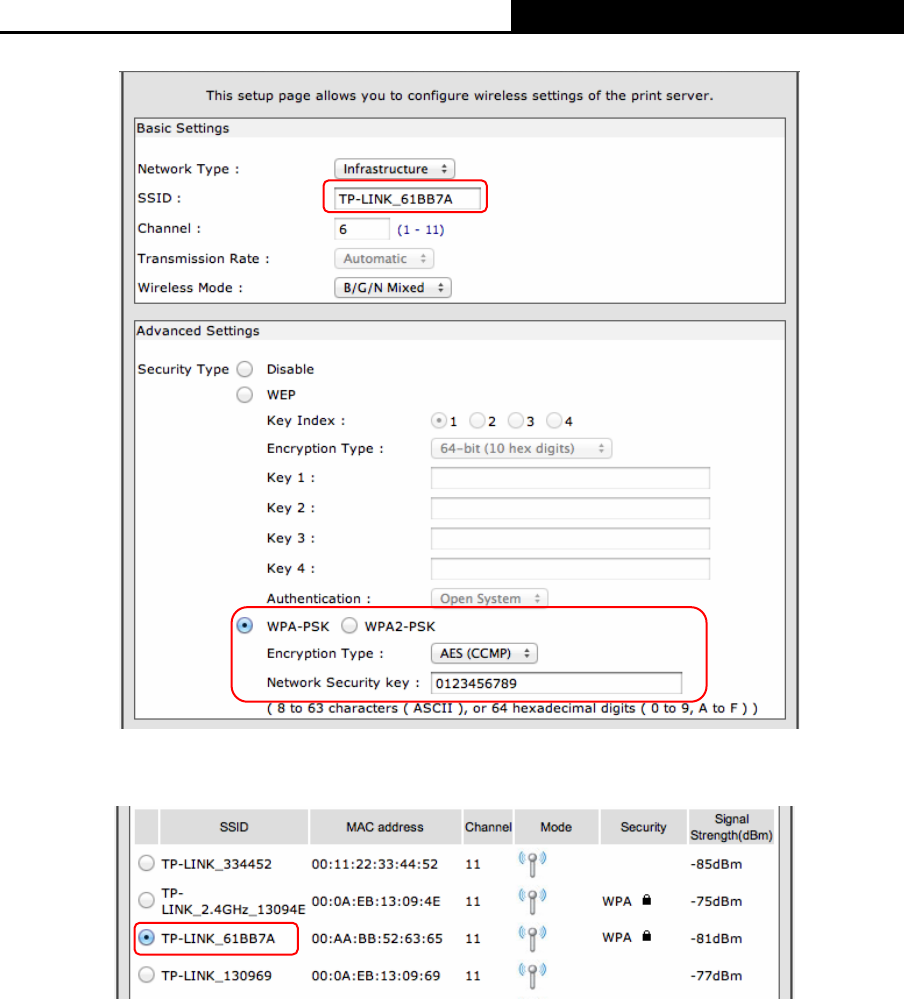Click the Basic Settings section heading

pos(183,128)
